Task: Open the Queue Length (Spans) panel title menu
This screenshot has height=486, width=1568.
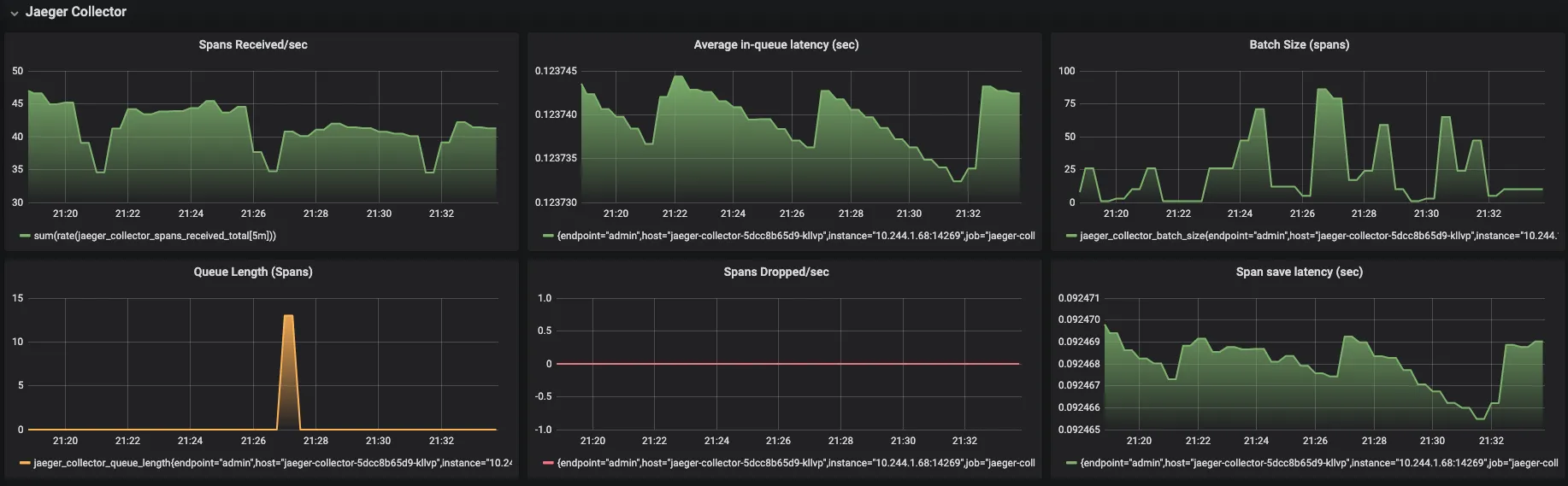Action: (x=253, y=272)
